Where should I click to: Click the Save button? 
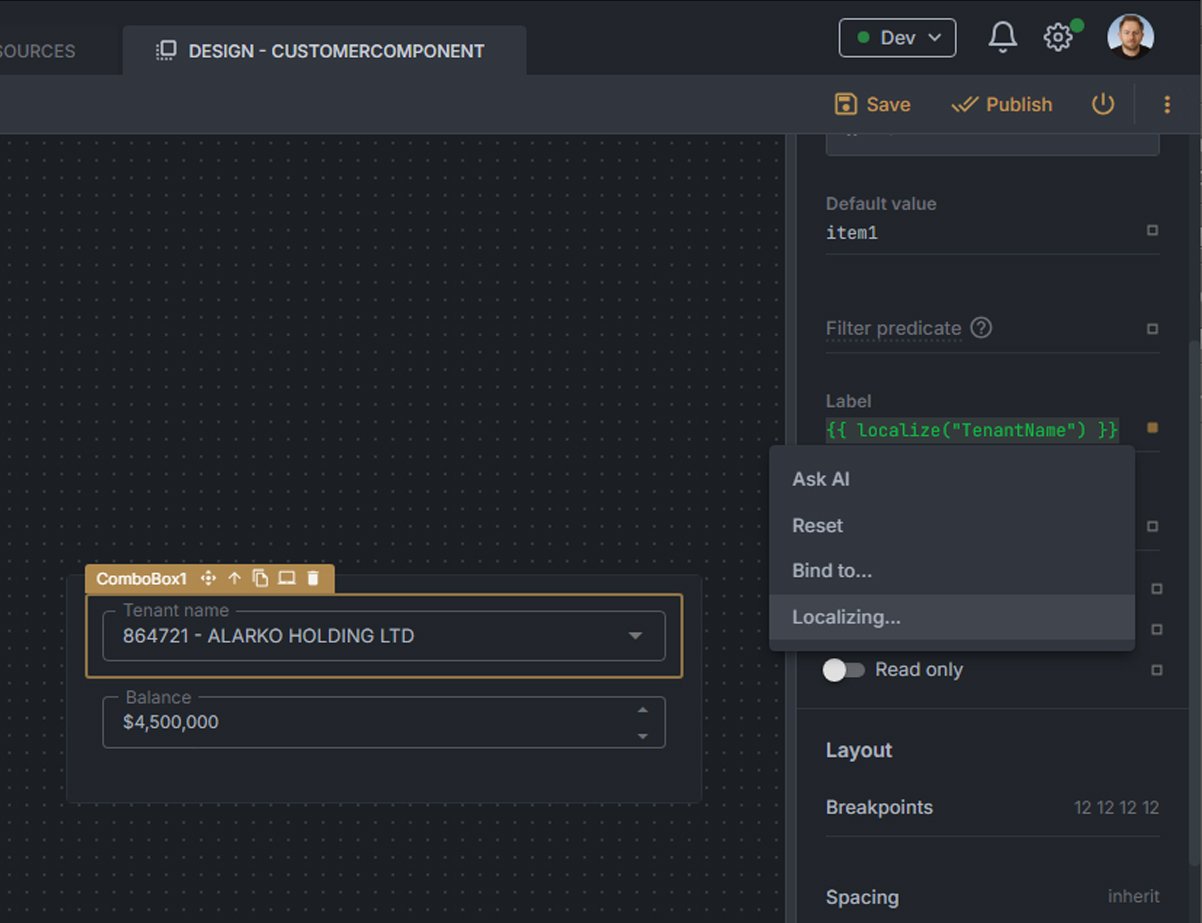(x=872, y=104)
